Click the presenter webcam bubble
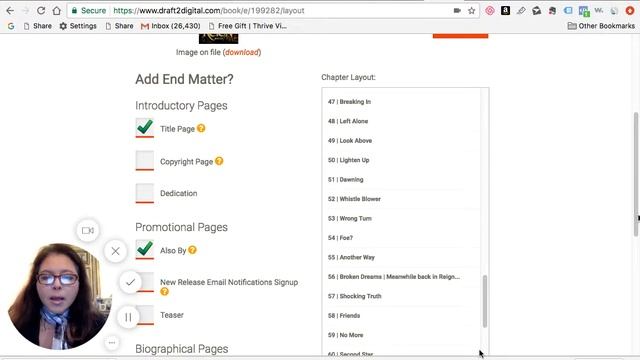 click(x=59, y=297)
